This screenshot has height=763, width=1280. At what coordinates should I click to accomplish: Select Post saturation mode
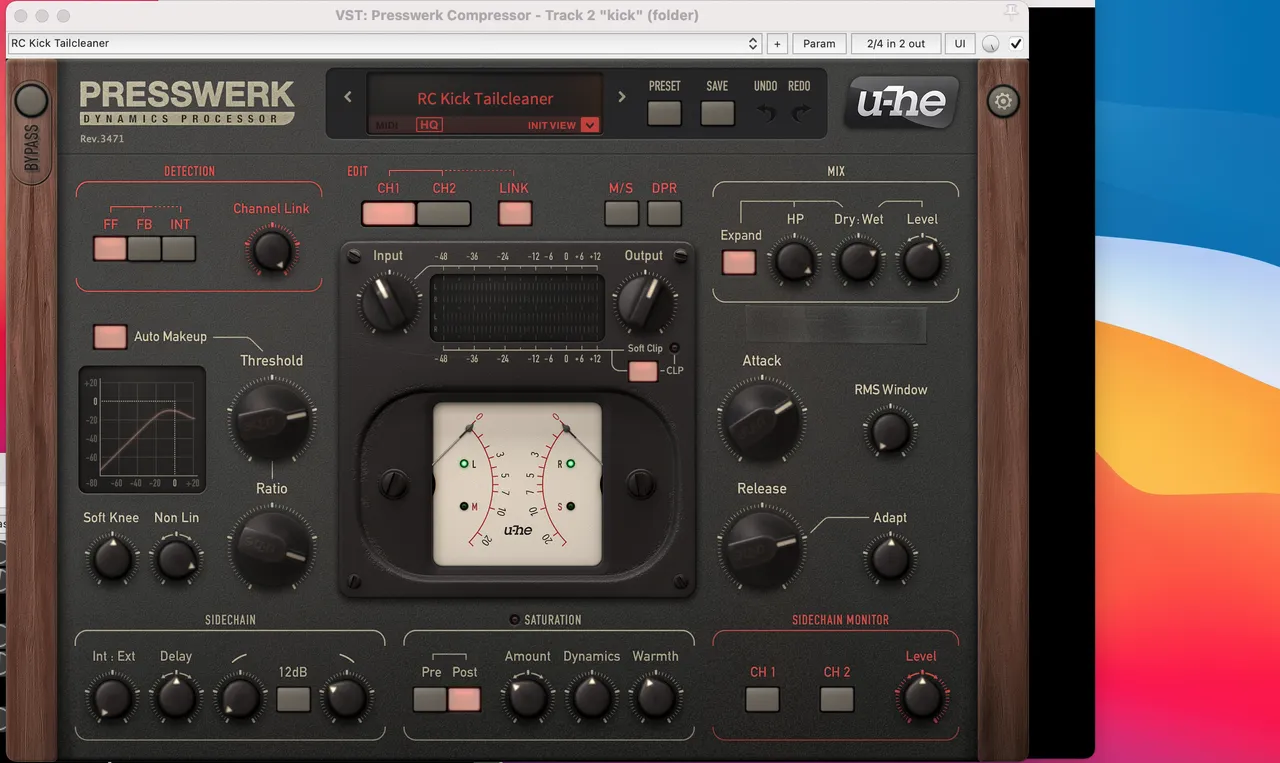(464, 699)
